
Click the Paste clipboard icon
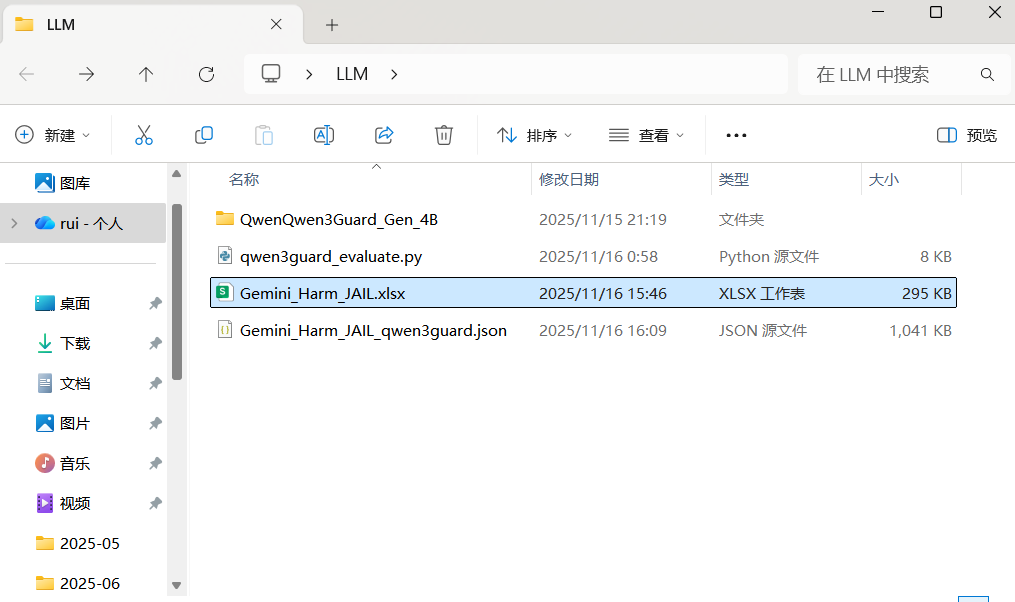pyautogui.click(x=264, y=135)
